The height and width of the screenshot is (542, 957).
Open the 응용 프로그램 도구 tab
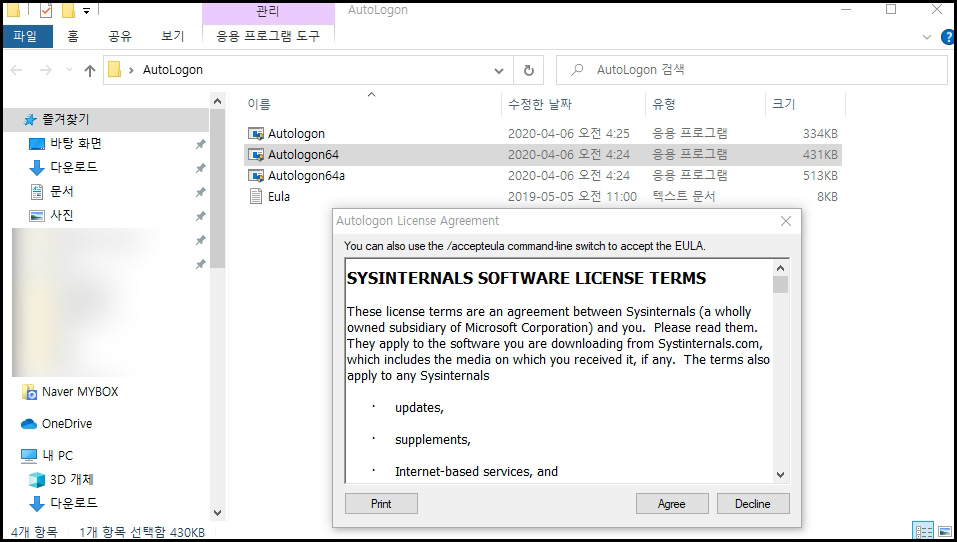click(x=268, y=36)
